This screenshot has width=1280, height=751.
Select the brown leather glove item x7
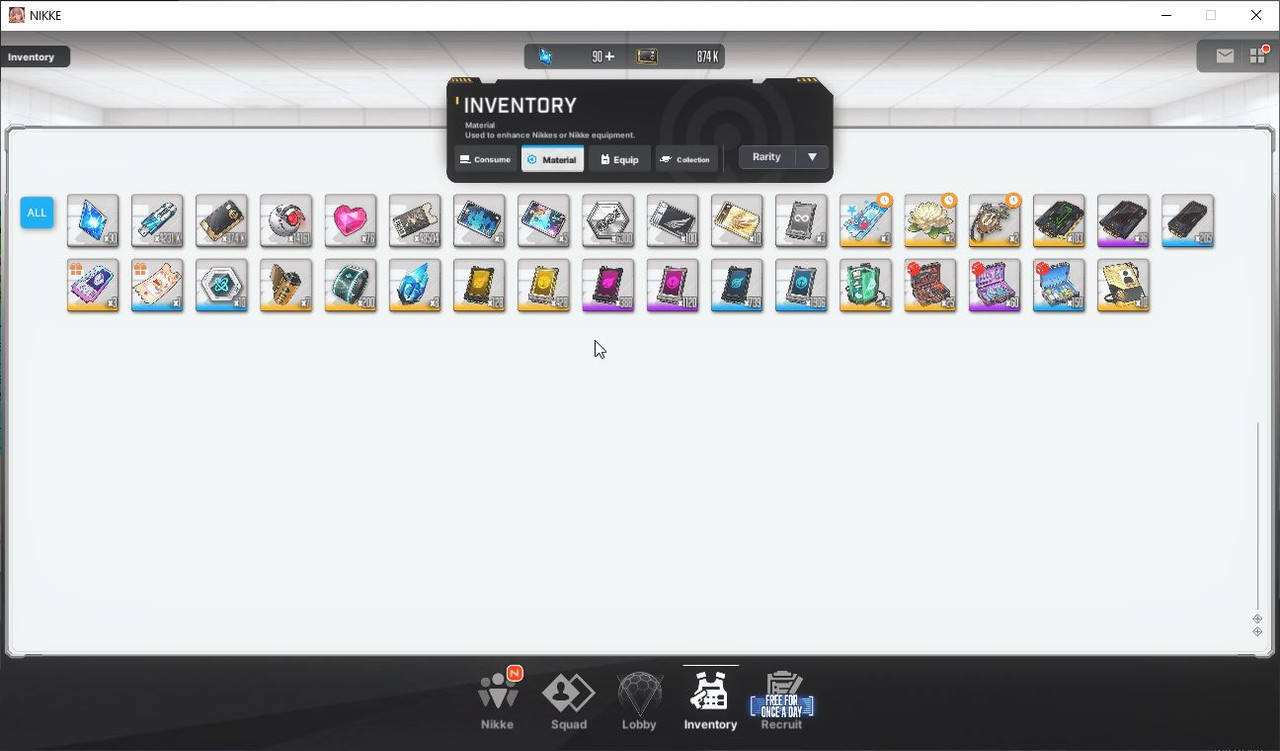(x=286, y=285)
